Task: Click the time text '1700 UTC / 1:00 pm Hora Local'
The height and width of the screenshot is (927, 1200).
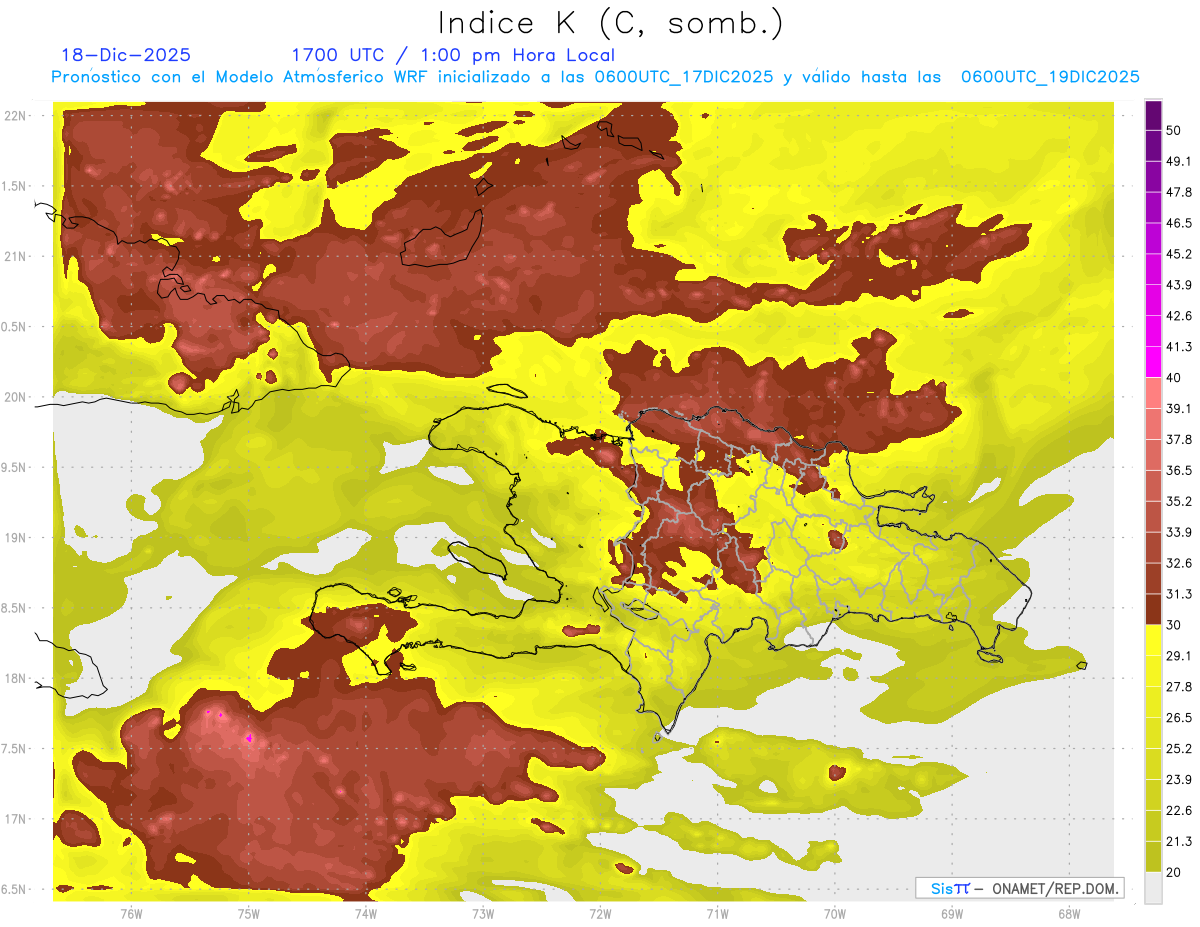Action: (453, 55)
